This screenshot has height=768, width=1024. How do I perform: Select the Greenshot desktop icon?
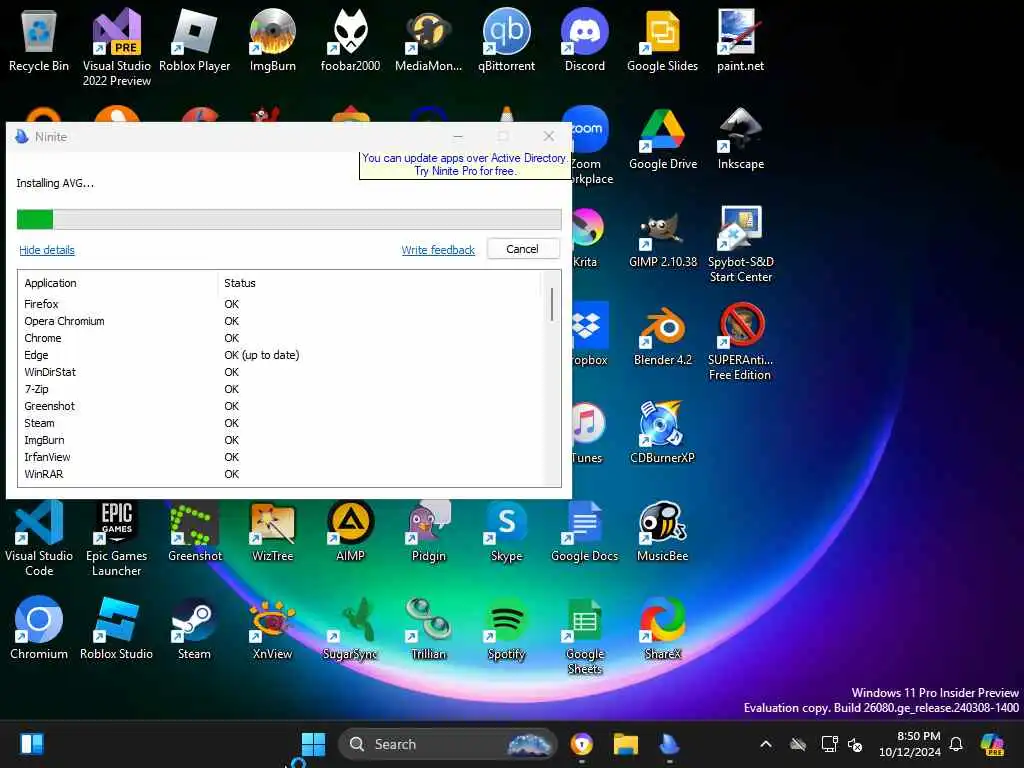click(195, 530)
